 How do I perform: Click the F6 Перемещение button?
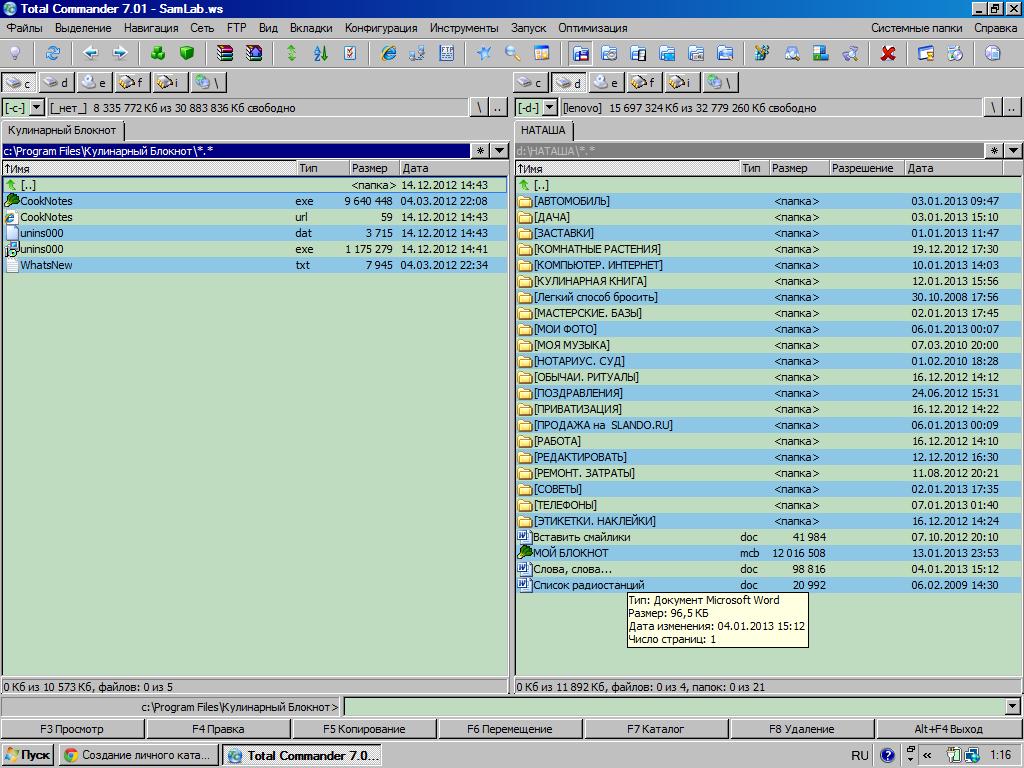click(509, 729)
